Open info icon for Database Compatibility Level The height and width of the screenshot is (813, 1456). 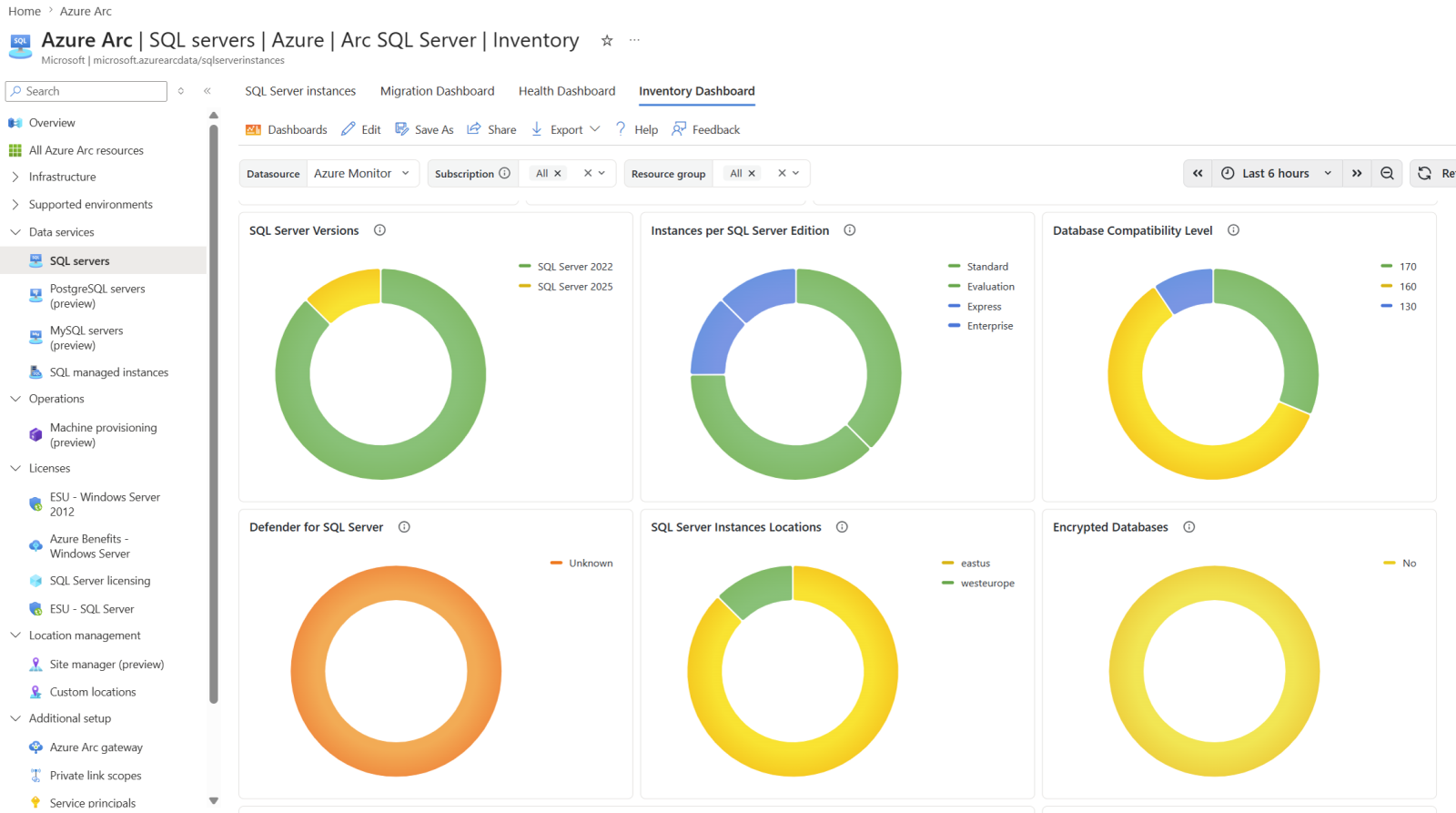[x=1234, y=230]
